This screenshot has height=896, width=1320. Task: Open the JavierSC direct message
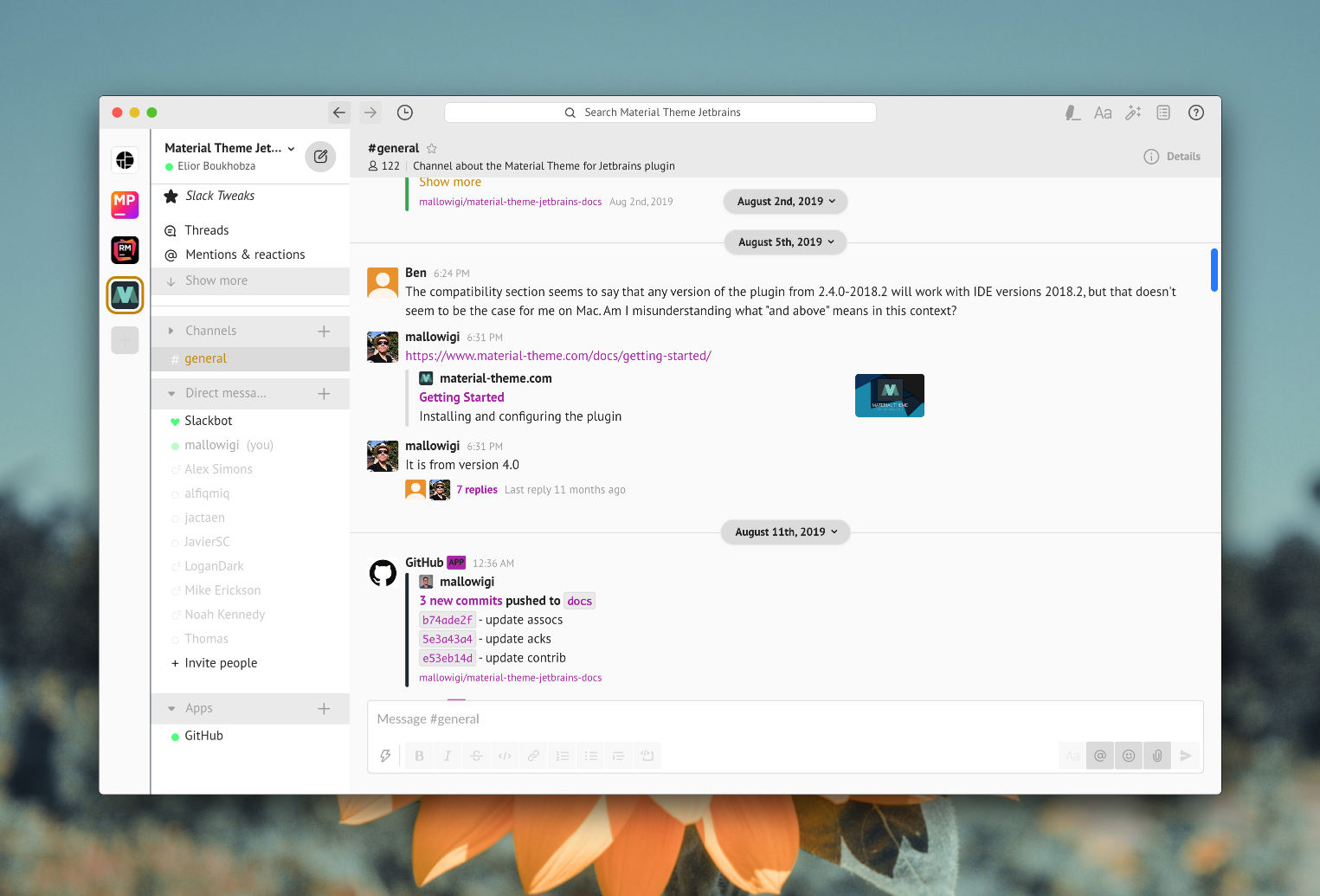click(x=250, y=542)
